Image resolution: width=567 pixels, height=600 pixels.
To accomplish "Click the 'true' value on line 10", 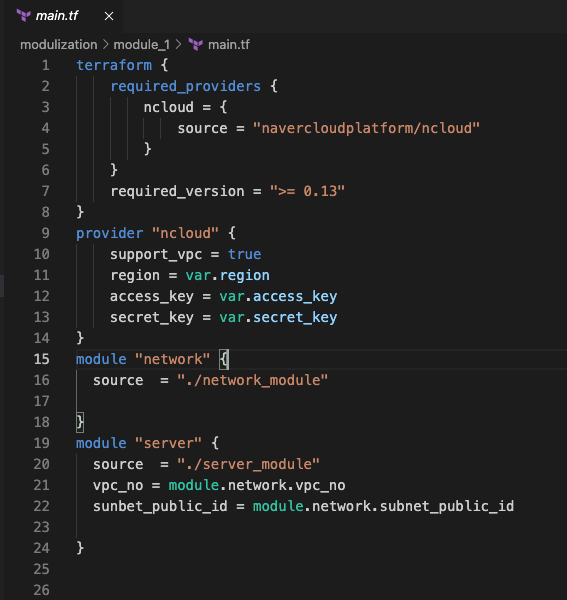I will point(244,254).
